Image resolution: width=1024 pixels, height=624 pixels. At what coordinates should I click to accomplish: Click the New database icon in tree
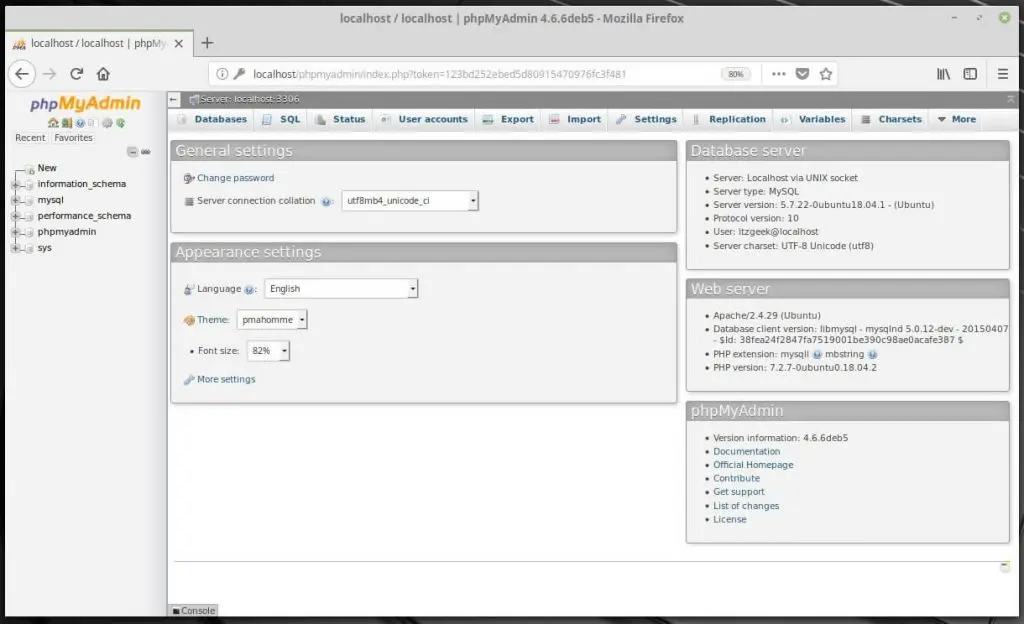tap(29, 170)
